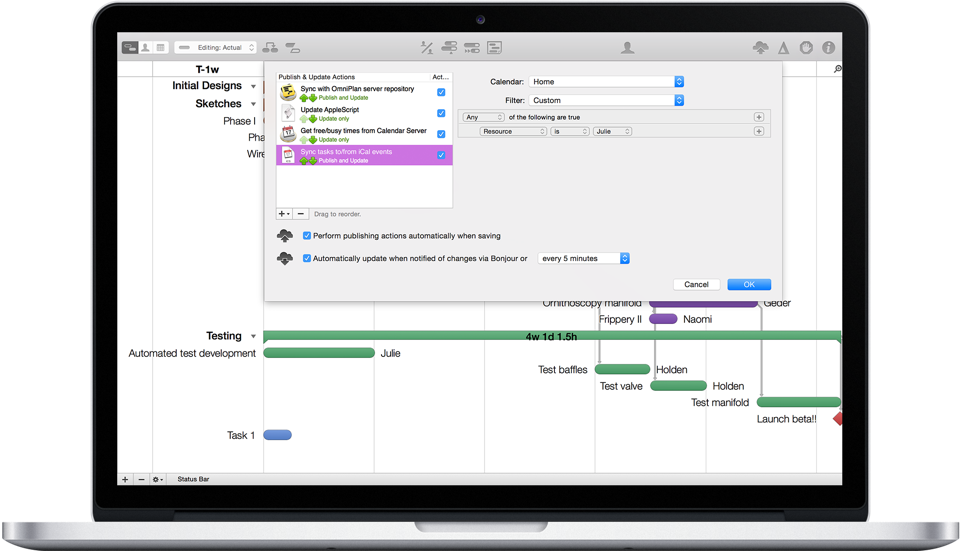
Task: Collapse the Initial Designs group
Action: (253, 86)
